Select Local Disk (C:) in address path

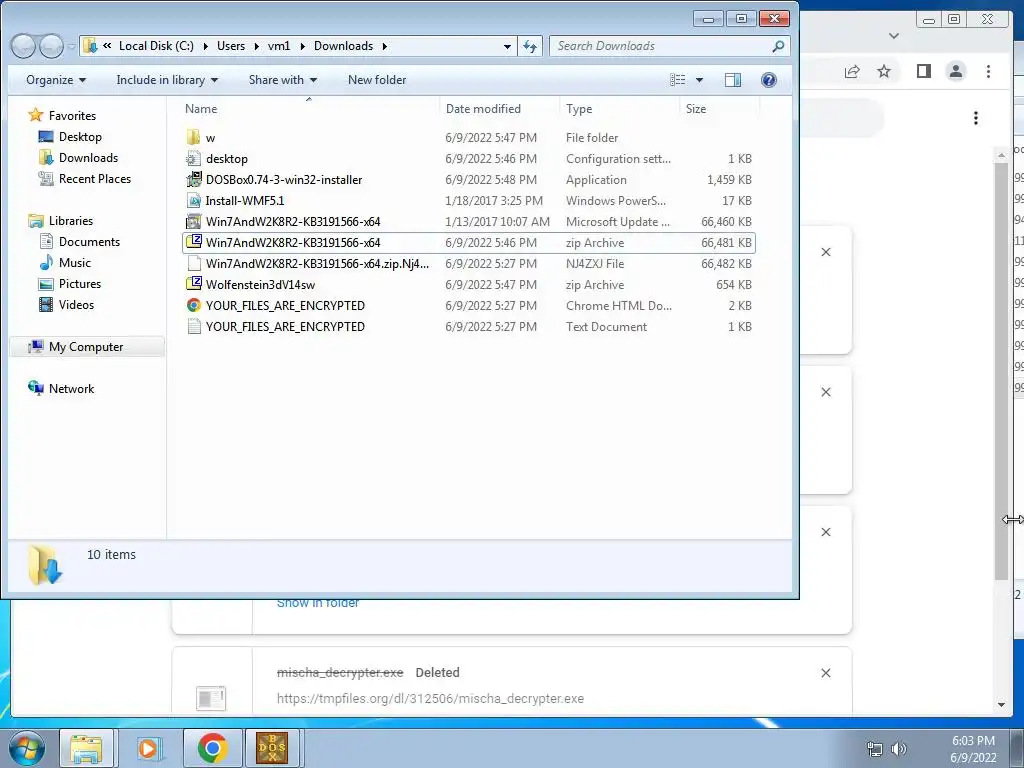156,46
